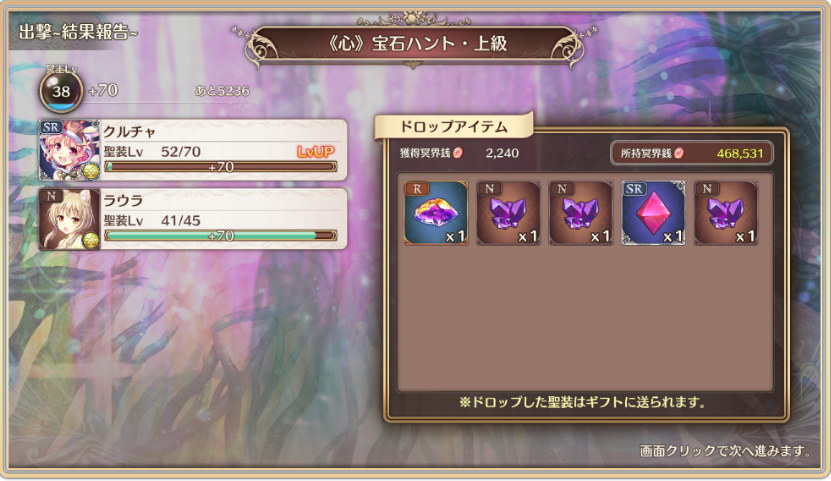Image resolution: width=831 pixels, height=481 pixels.
Task: Click the ラウラ N character portrait
Action: (x=69, y=219)
